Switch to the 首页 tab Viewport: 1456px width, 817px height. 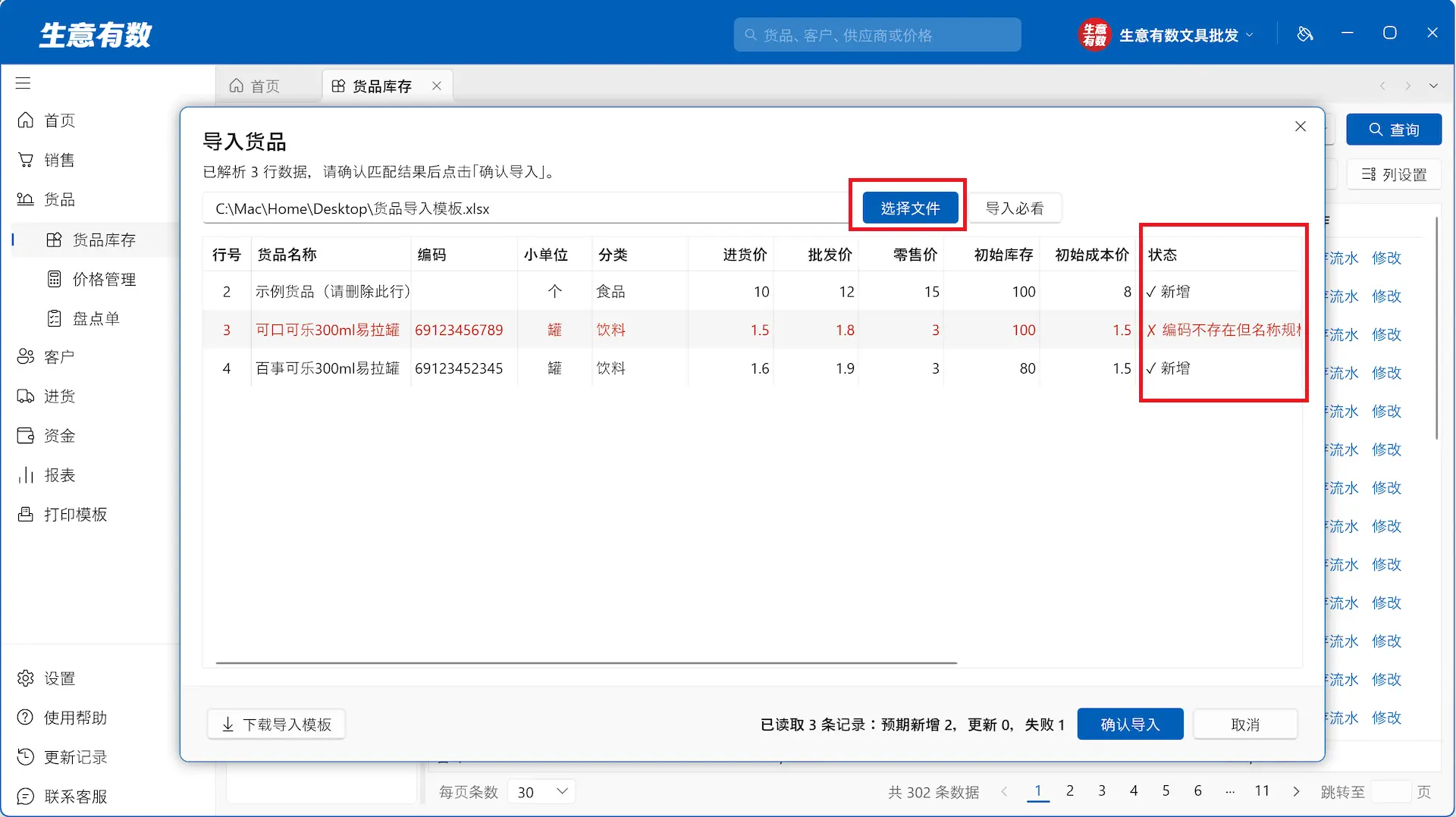click(256, 86)
